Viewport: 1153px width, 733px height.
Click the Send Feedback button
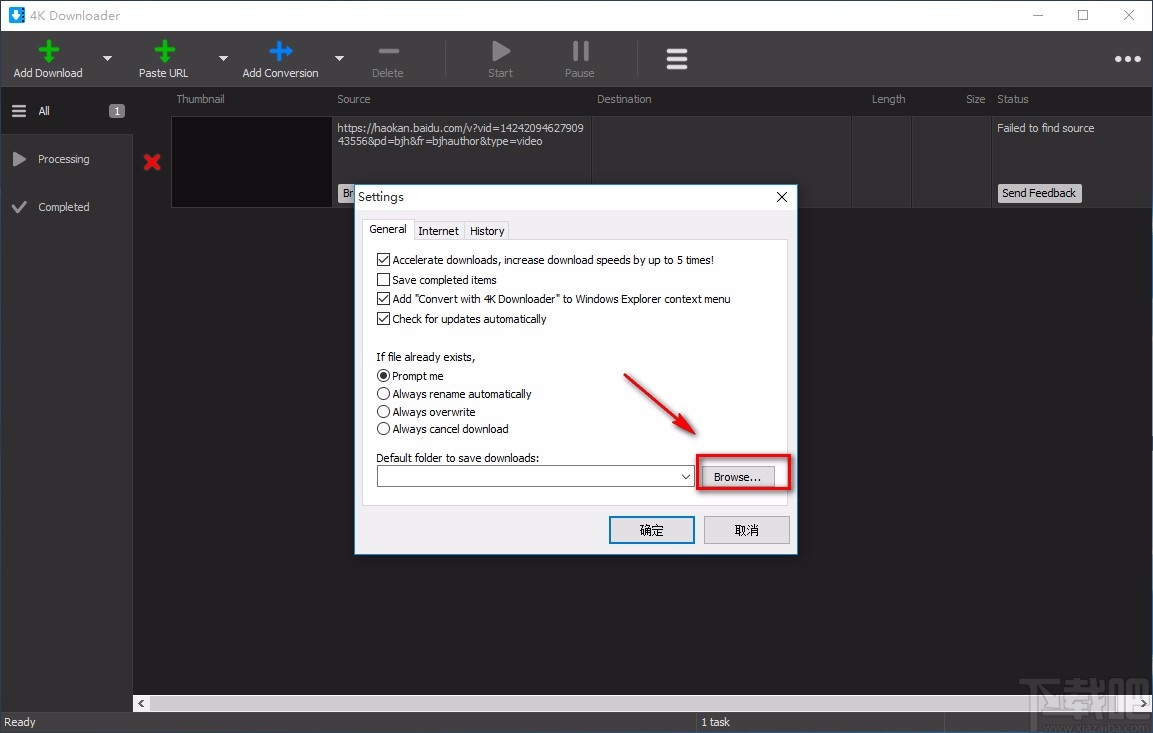click(x=1039, y=193)
